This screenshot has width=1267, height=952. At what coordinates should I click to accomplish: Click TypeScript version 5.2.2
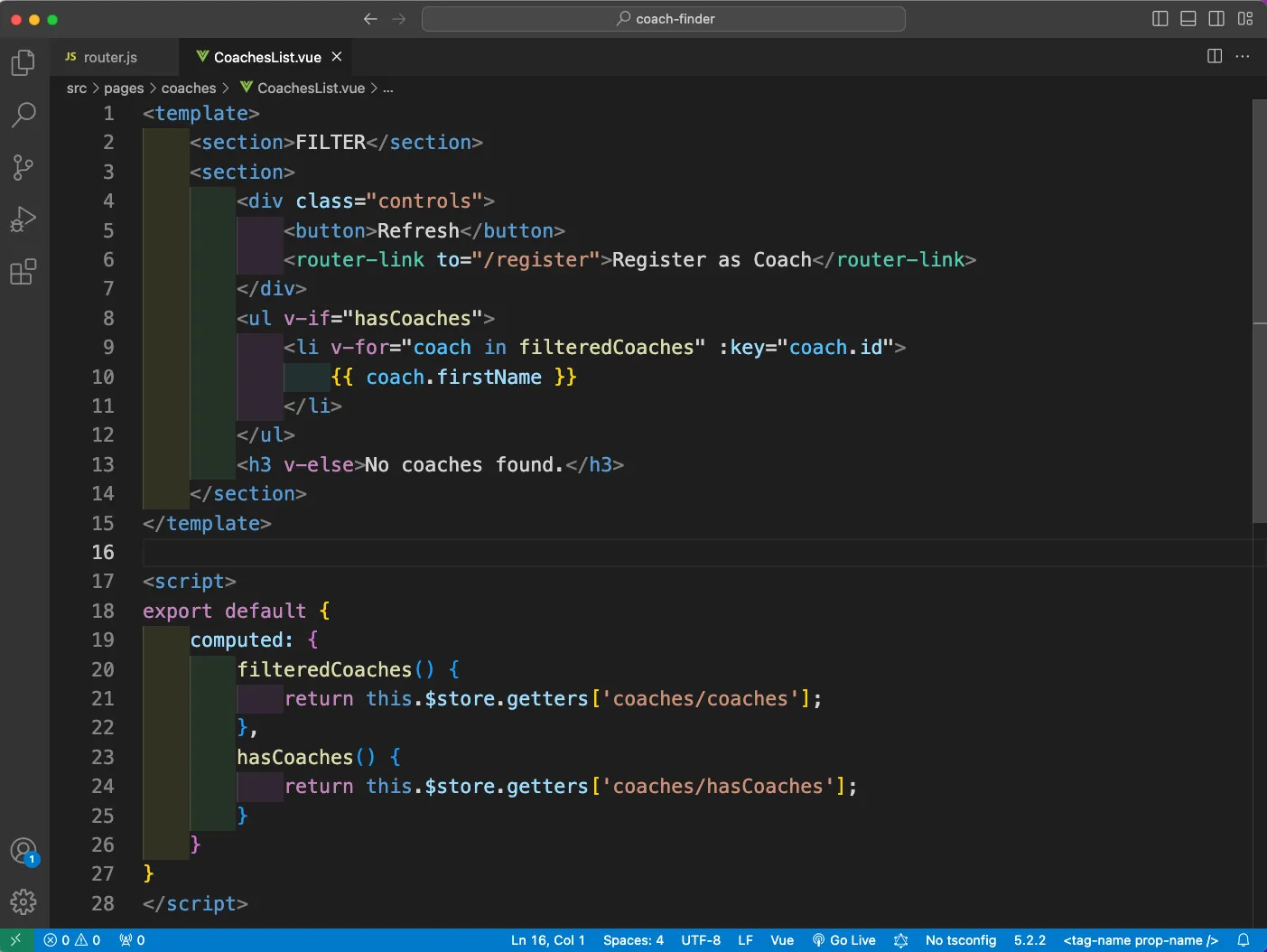click(x=1029, y=940)
